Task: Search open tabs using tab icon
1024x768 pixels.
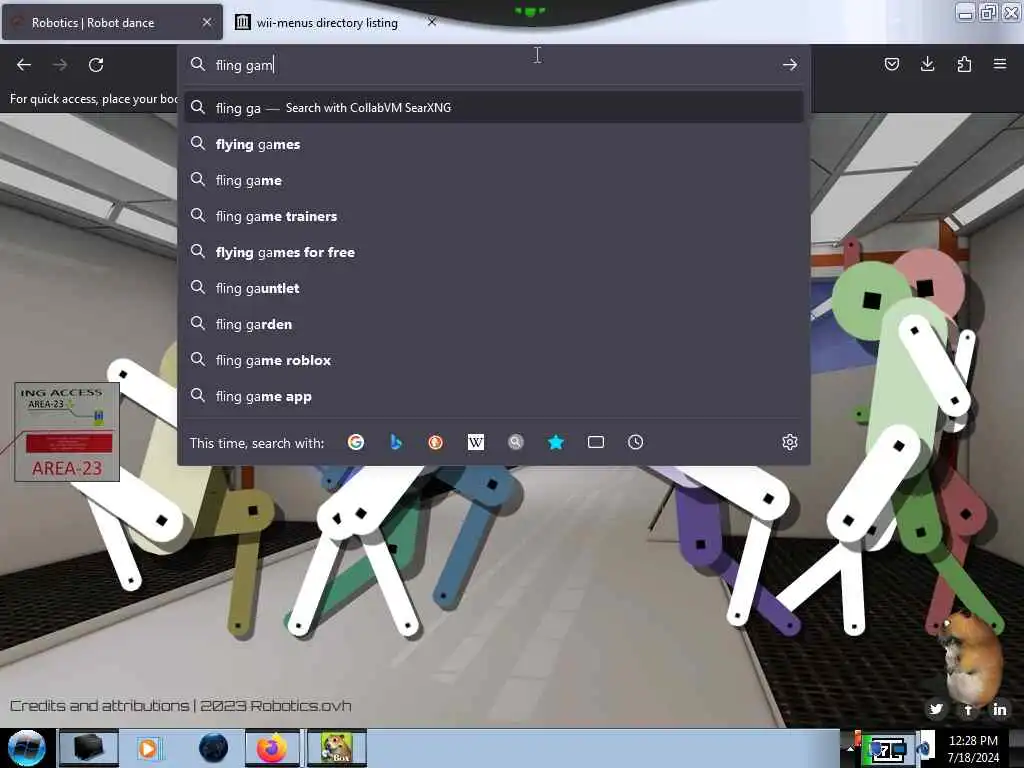Action: 596,442
